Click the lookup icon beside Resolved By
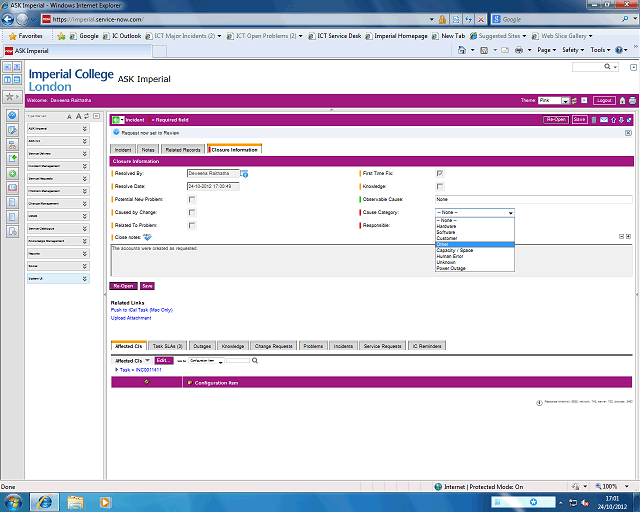The height and width of the screenshot is (512, 640). (244, 174)
